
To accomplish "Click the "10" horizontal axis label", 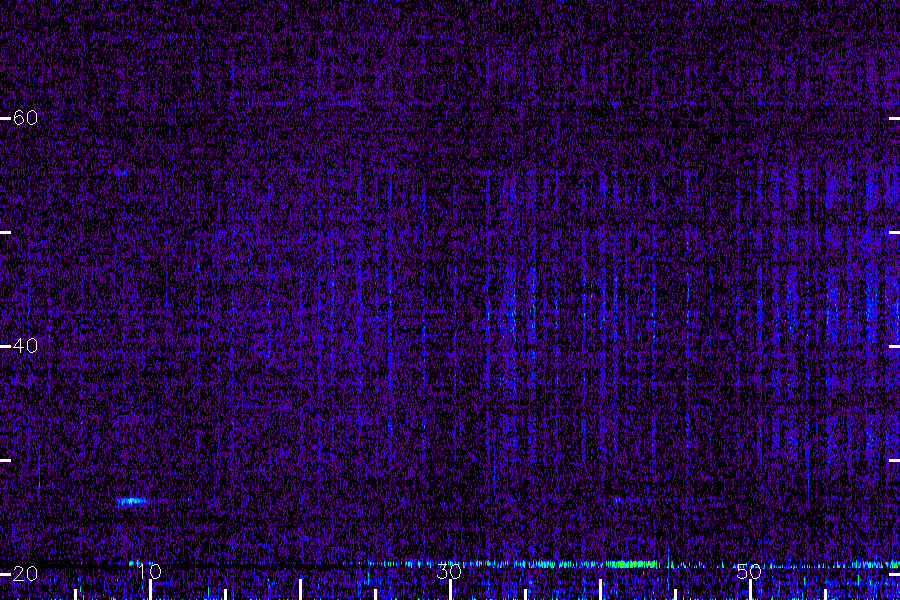I will point(149,571).
